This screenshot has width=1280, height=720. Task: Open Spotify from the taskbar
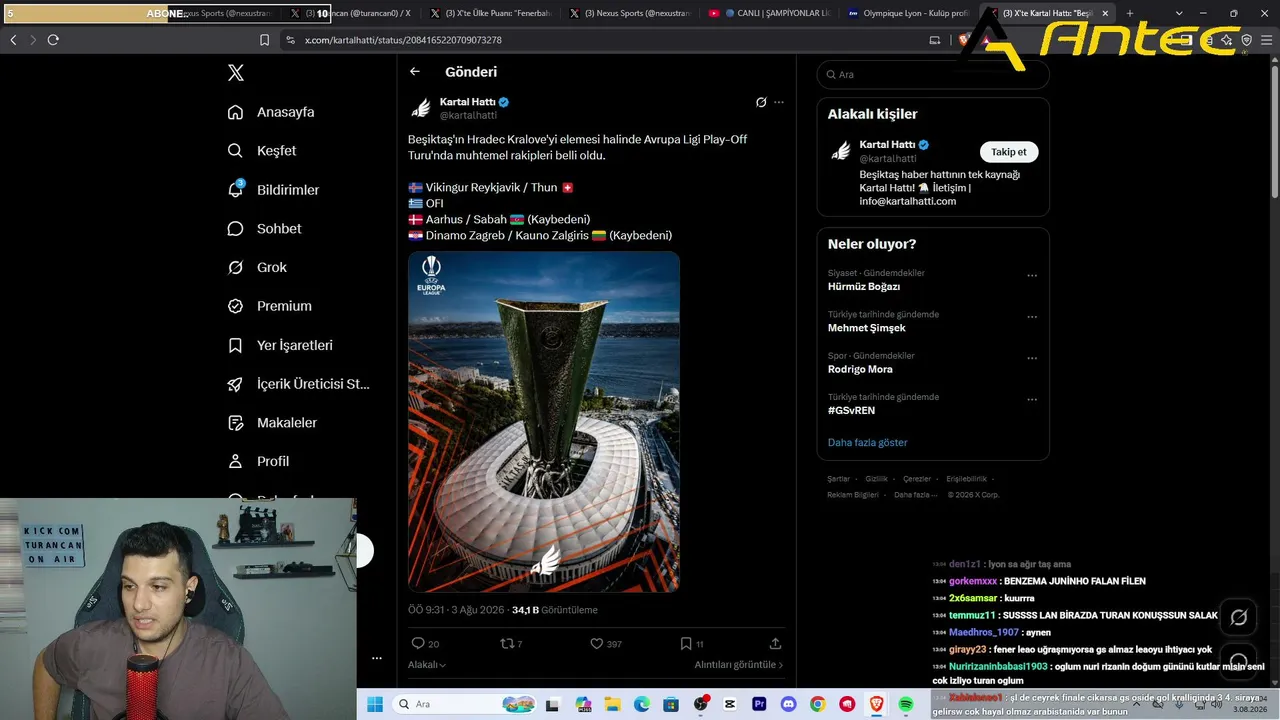[x=906, y=704]
